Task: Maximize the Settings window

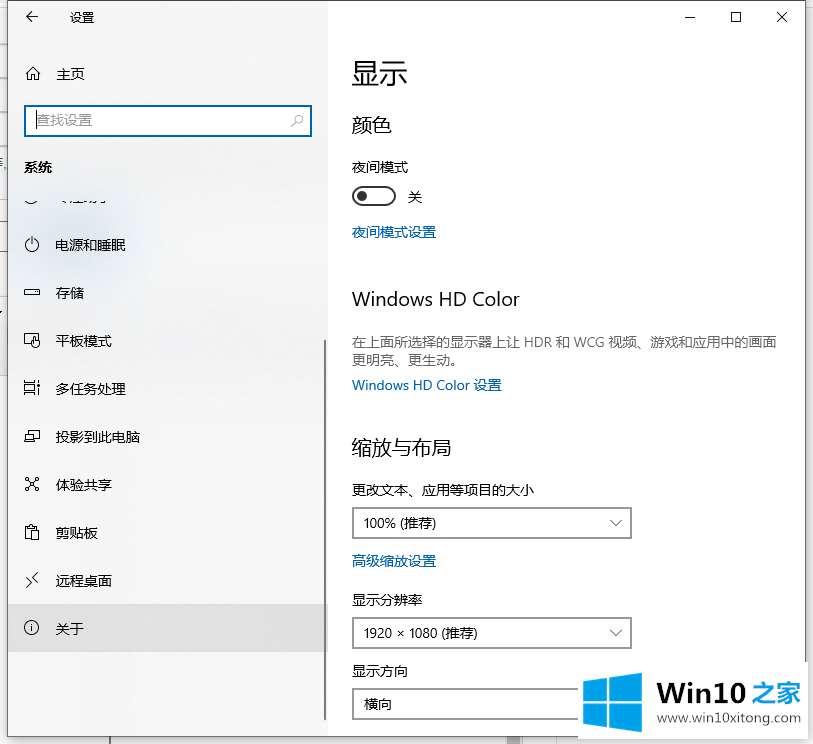Action: [736, 17]
